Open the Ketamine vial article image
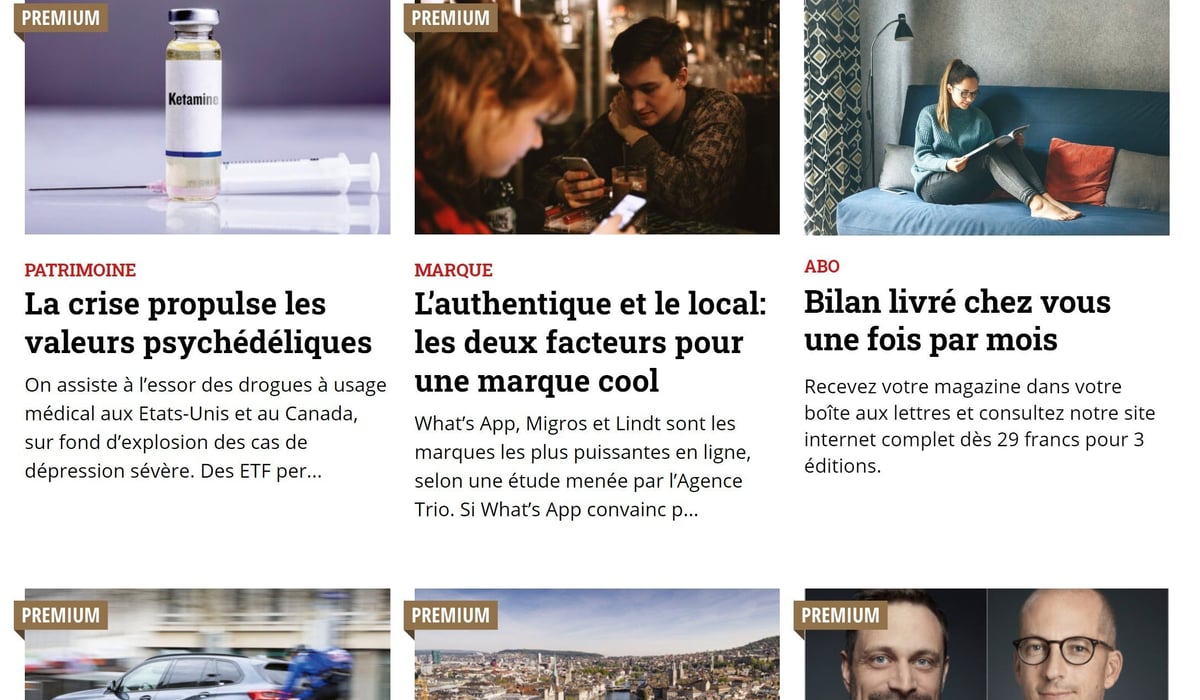1200x700 pixels. point(207,117)
